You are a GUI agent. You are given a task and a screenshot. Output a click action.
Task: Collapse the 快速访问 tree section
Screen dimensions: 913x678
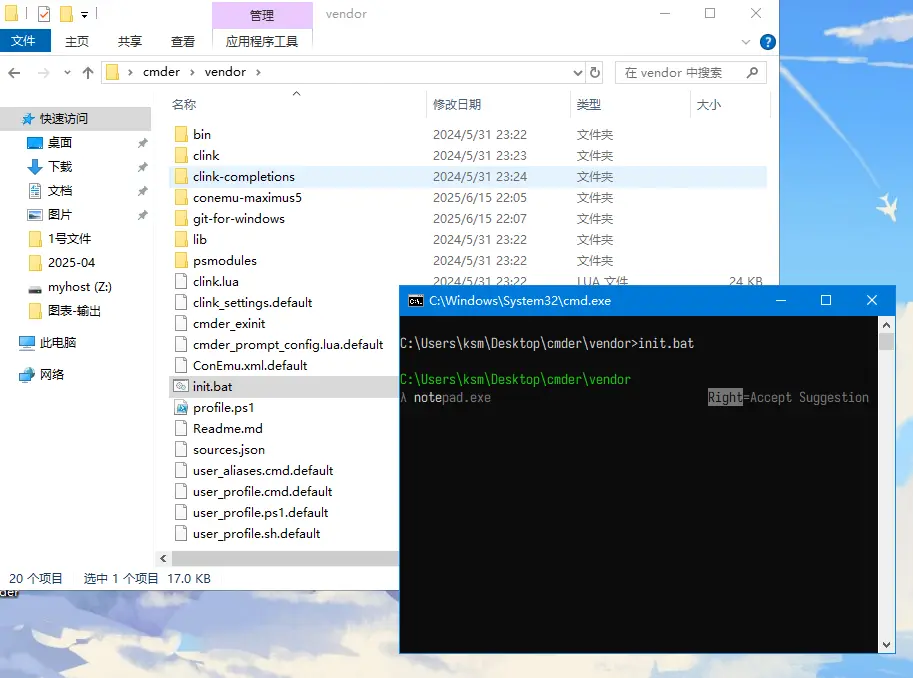(x=10, y=118)
